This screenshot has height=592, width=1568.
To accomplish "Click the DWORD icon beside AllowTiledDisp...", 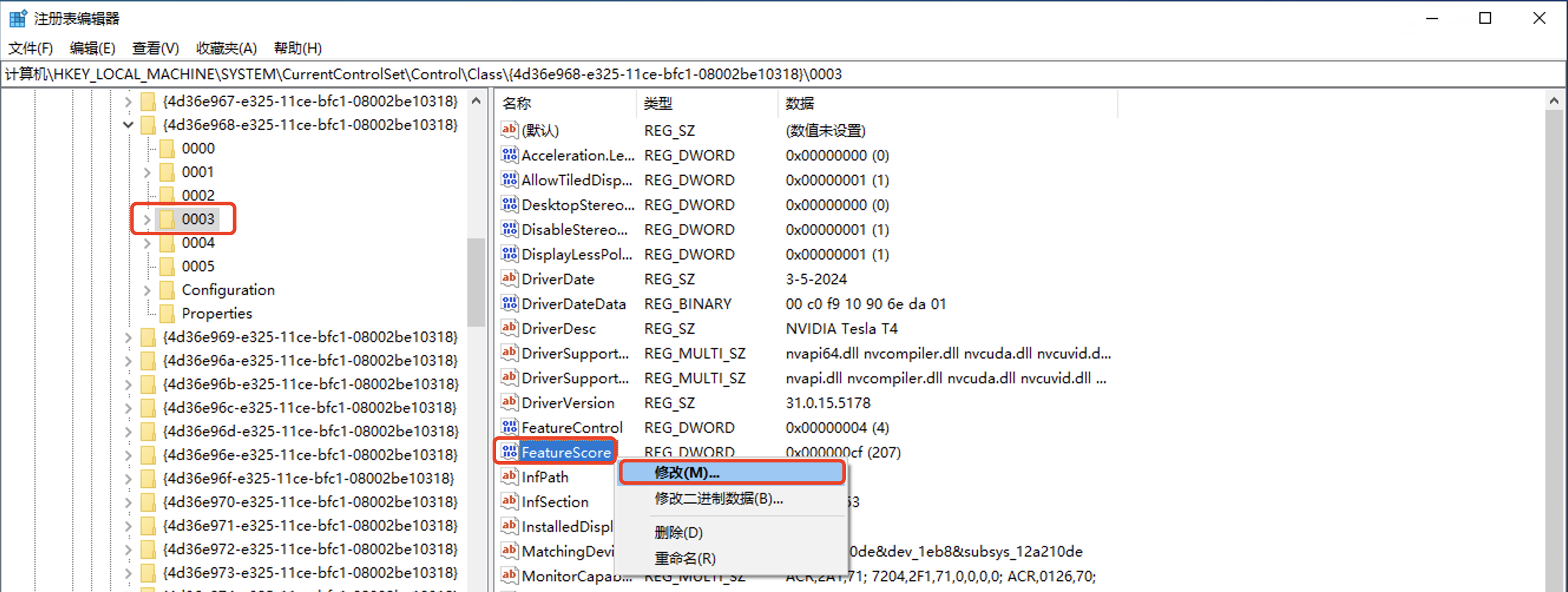I will click(509, 180).
